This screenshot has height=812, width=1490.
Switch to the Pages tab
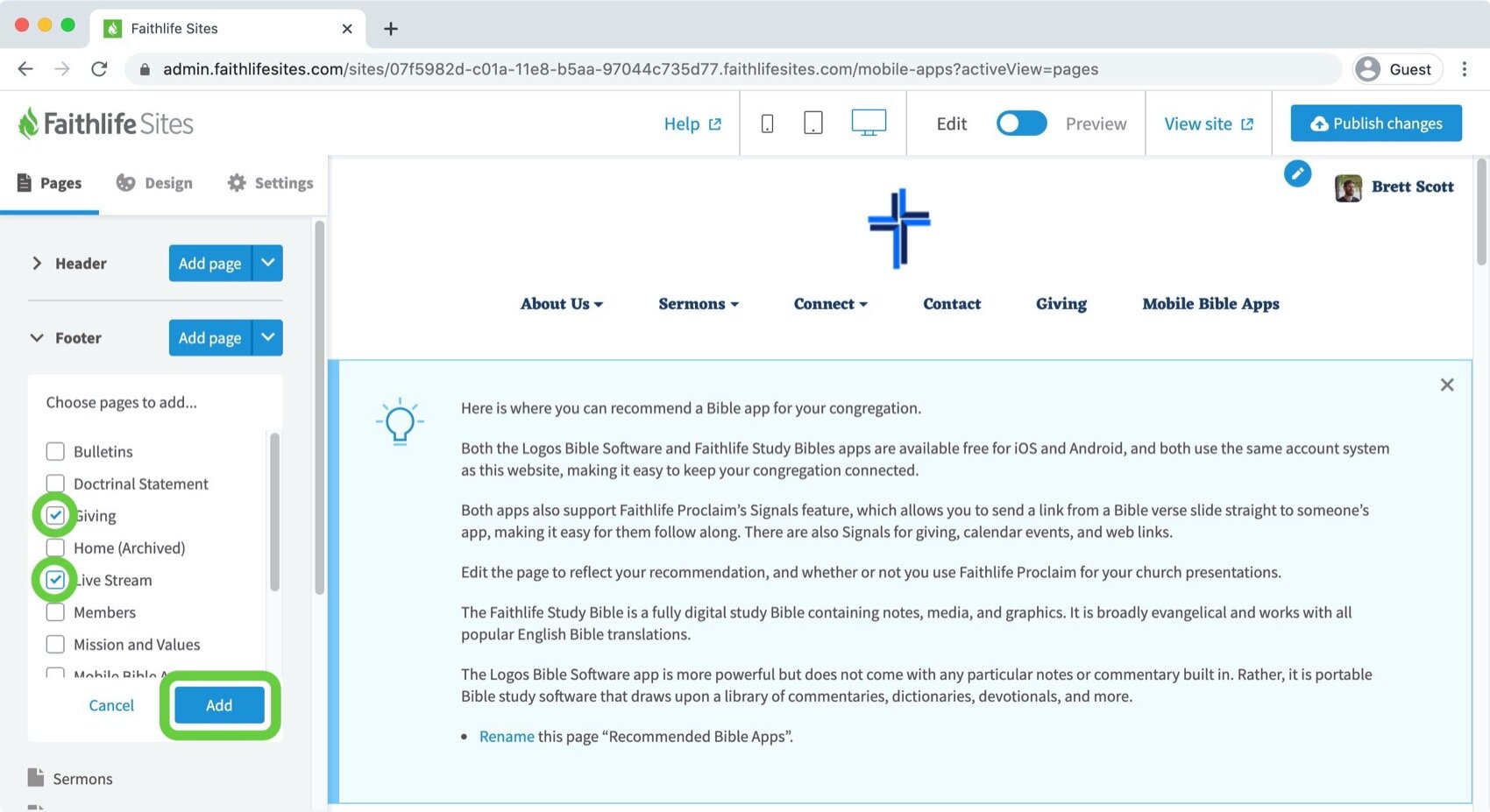(50, 183)
